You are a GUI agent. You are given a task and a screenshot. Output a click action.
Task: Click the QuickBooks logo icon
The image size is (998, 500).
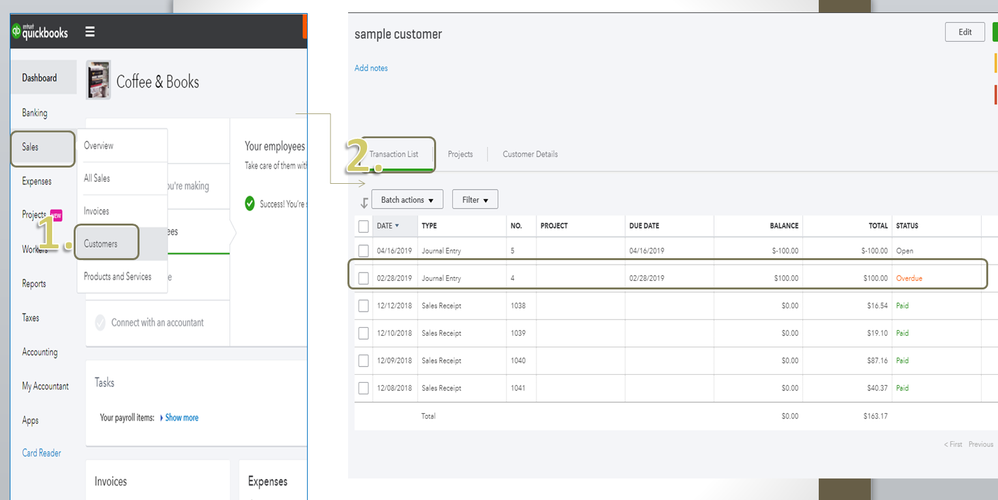click(16, 31)
